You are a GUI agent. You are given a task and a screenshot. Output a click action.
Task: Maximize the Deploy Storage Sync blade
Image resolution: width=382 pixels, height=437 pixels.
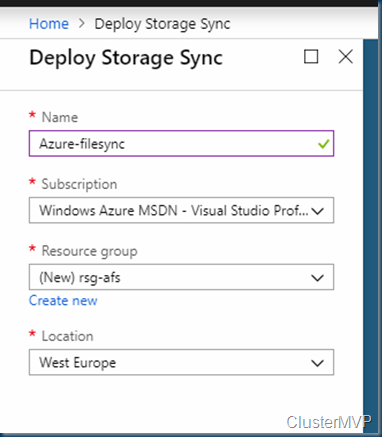(x=311, y=56)
